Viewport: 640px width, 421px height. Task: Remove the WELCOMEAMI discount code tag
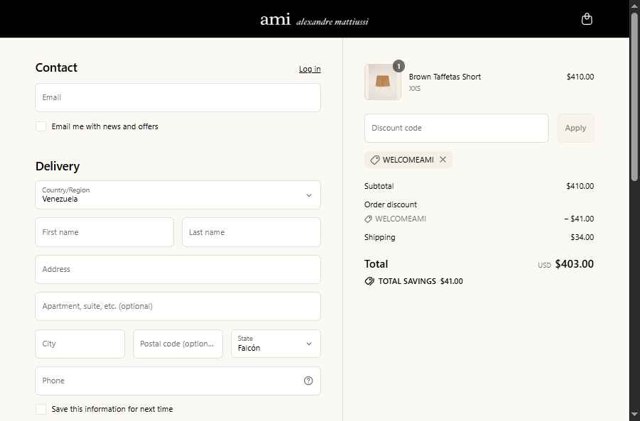click(443, 160)
